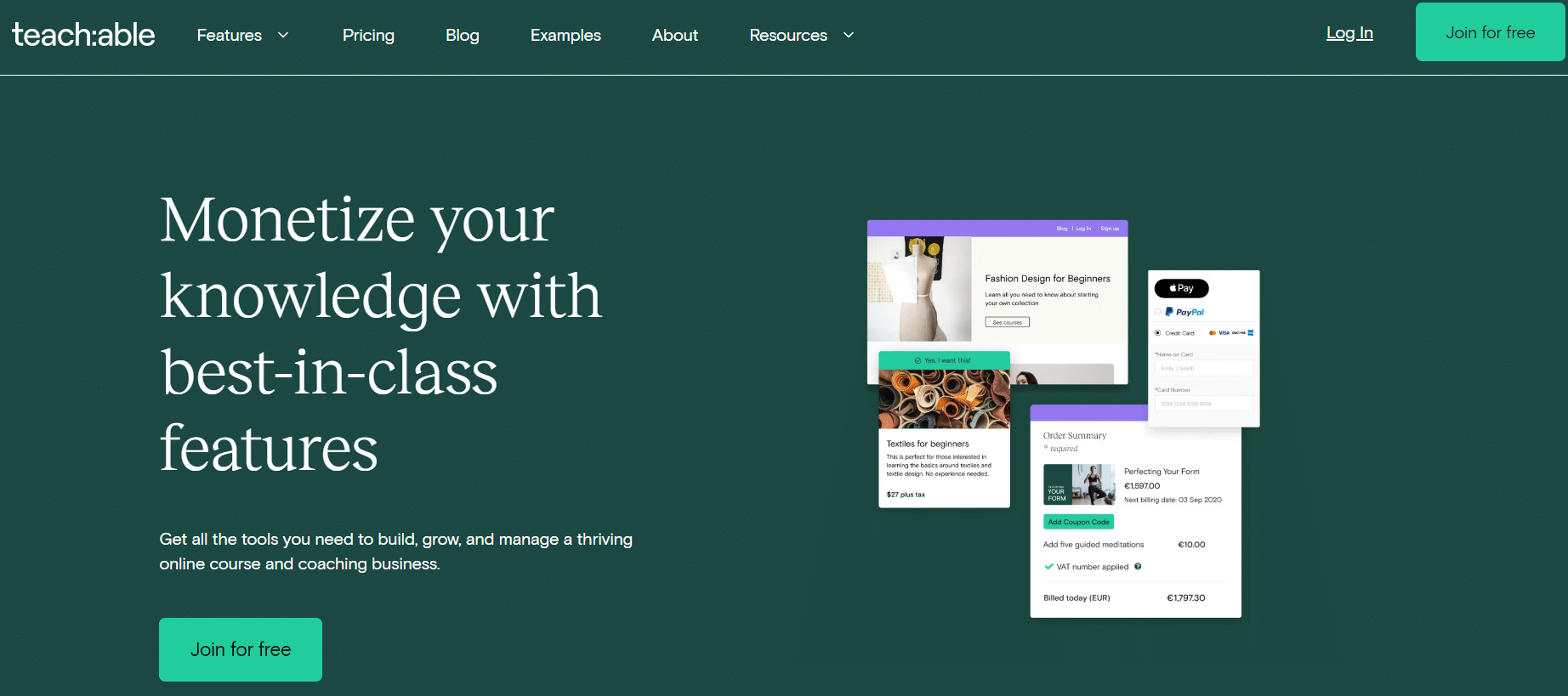Click the €1,797.30 total amount

coord(1186,598)
